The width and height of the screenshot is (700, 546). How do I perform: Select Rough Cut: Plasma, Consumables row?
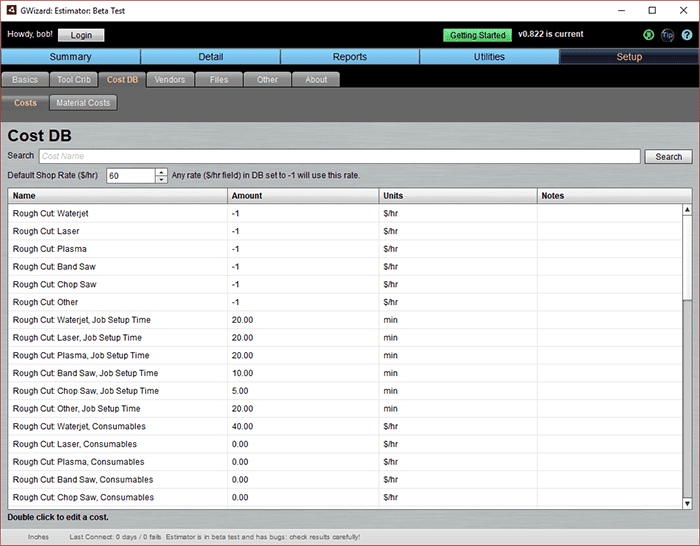345,462
